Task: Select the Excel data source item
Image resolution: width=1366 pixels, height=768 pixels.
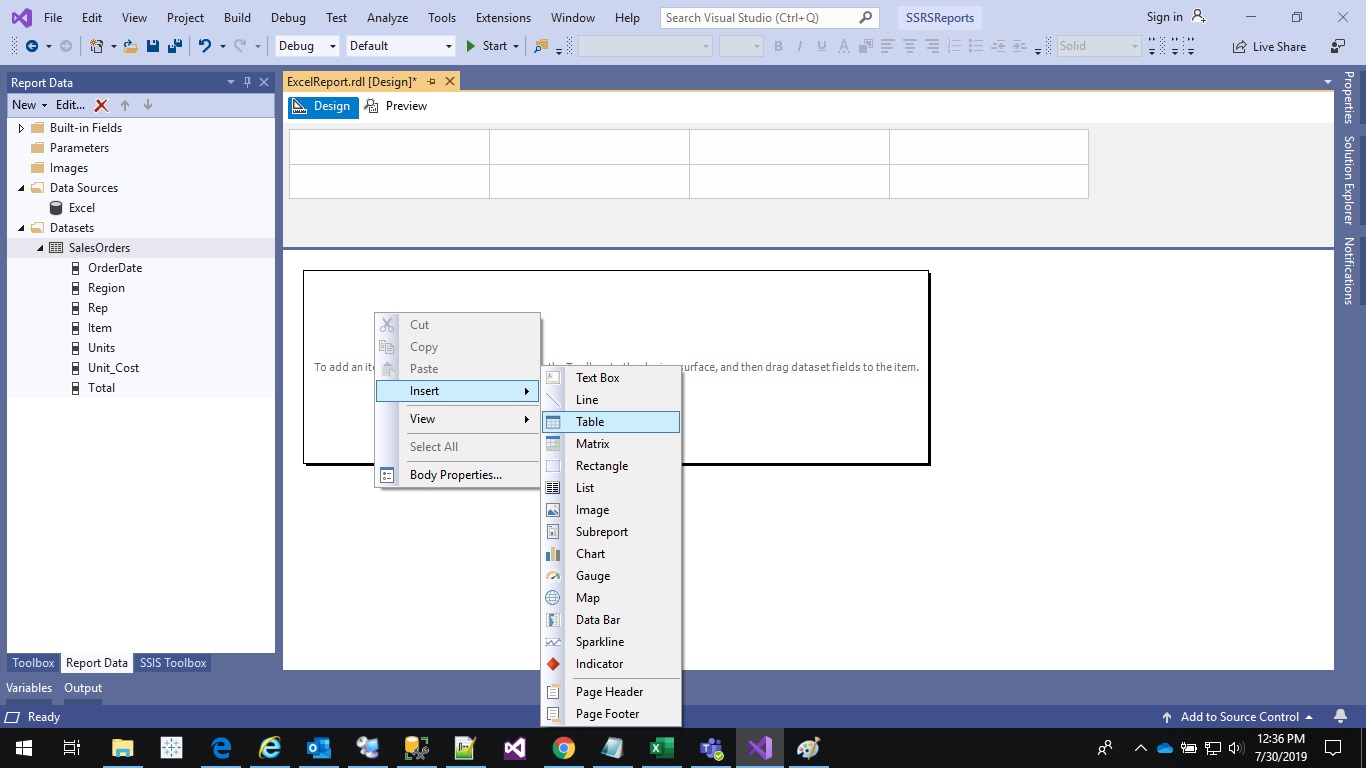Action: (x=82, y=208)
